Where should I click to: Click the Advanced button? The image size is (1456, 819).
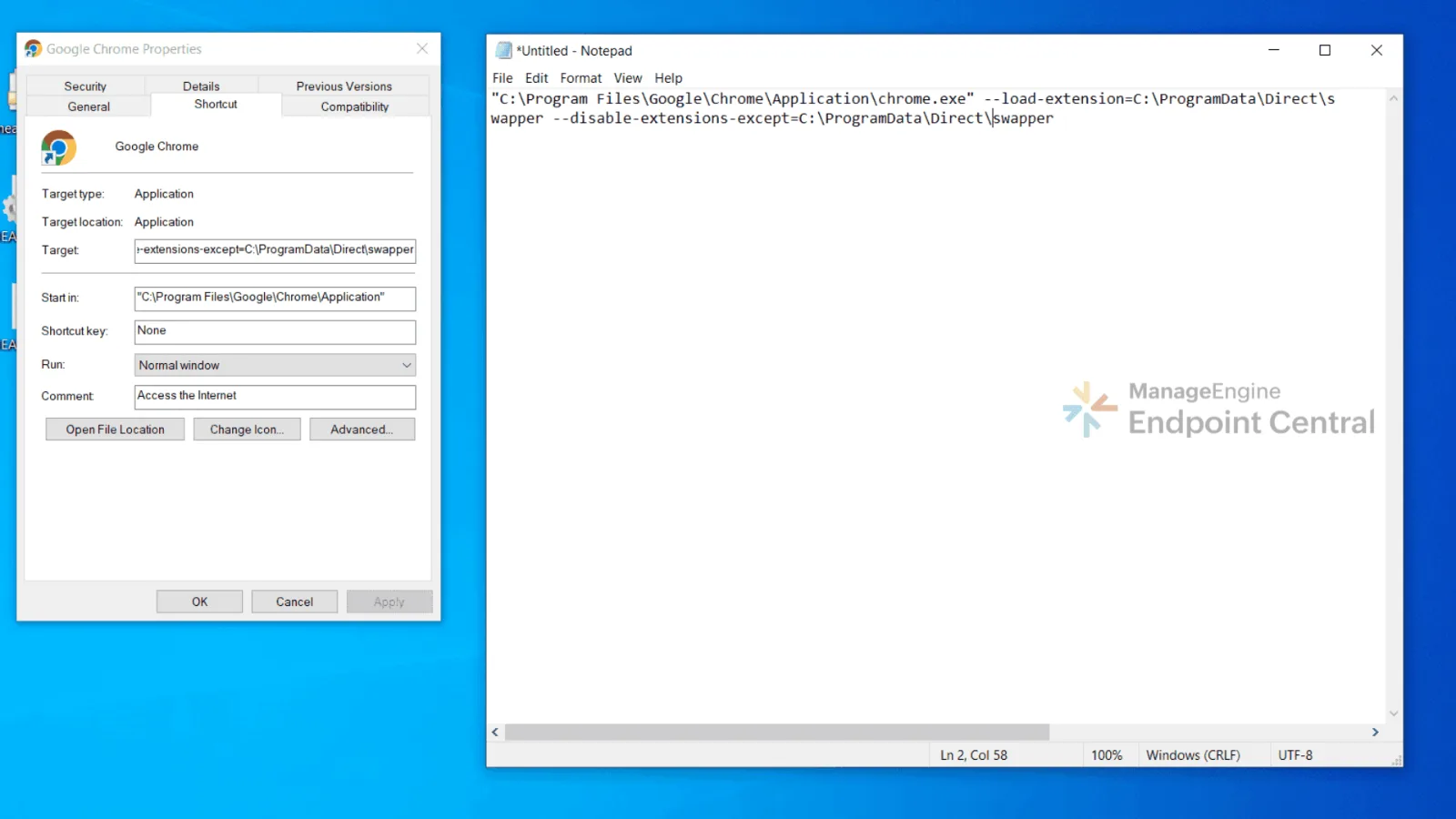point(362,430)
